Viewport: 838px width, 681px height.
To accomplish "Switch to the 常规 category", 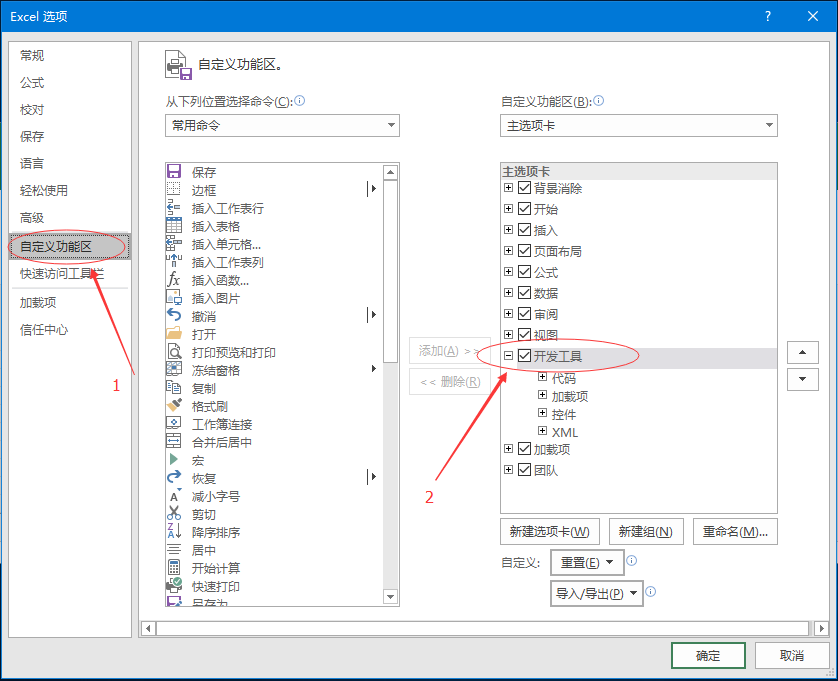I will pyautogui.click(x=32, y=55).
